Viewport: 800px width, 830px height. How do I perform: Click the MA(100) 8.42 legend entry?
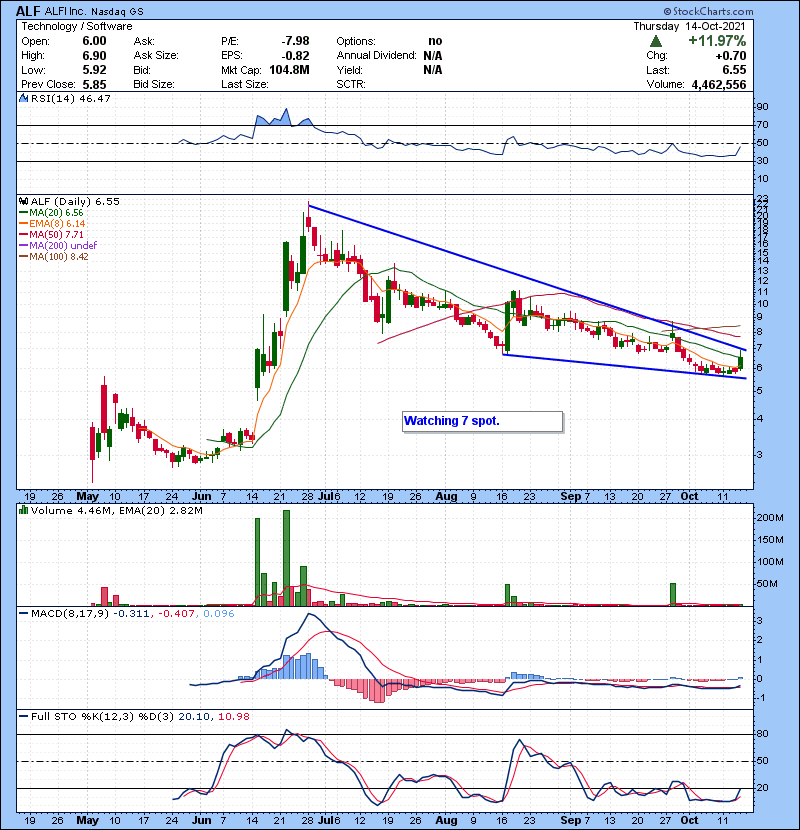(x=56, y=257)
